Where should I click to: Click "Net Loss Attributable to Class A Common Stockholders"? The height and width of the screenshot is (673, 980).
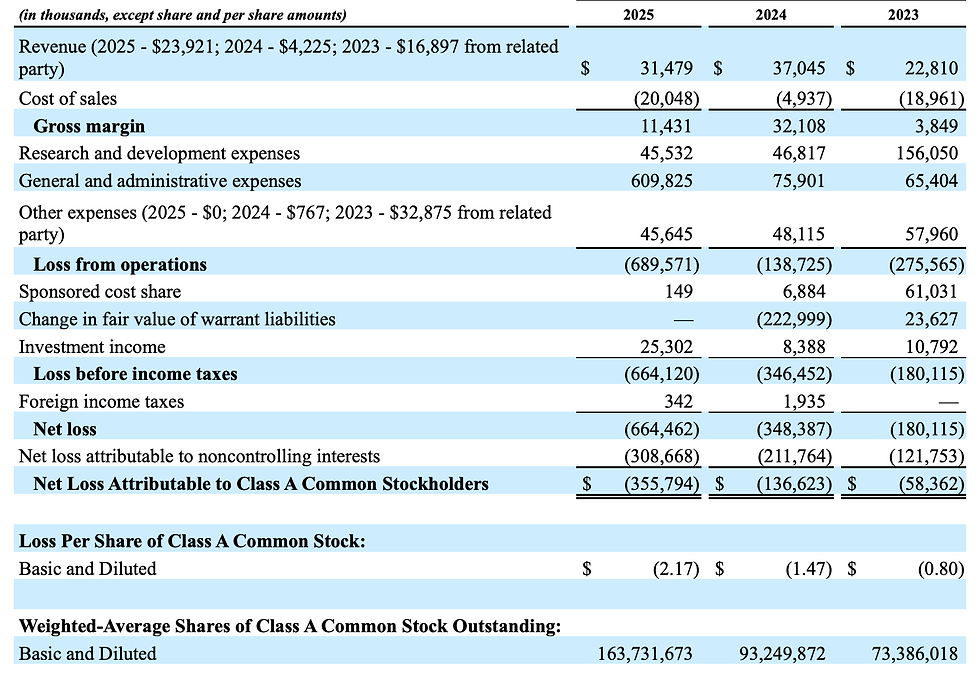click(261, 484)
